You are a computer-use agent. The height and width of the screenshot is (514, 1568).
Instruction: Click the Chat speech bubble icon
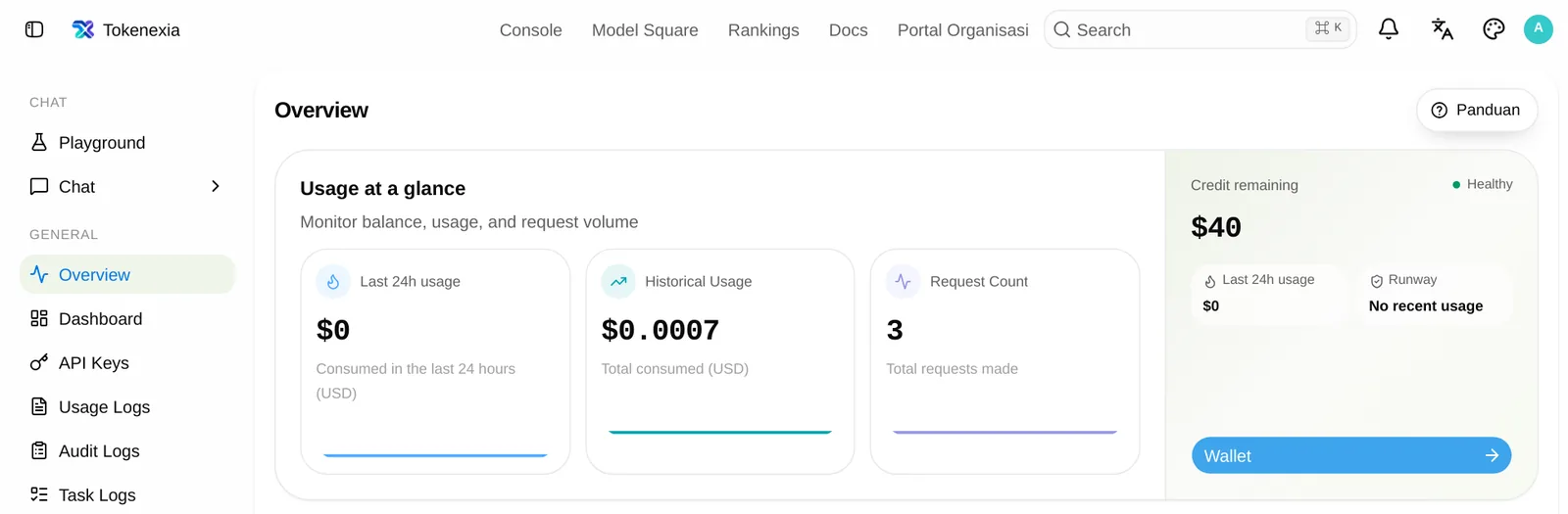tap(39, 186)
